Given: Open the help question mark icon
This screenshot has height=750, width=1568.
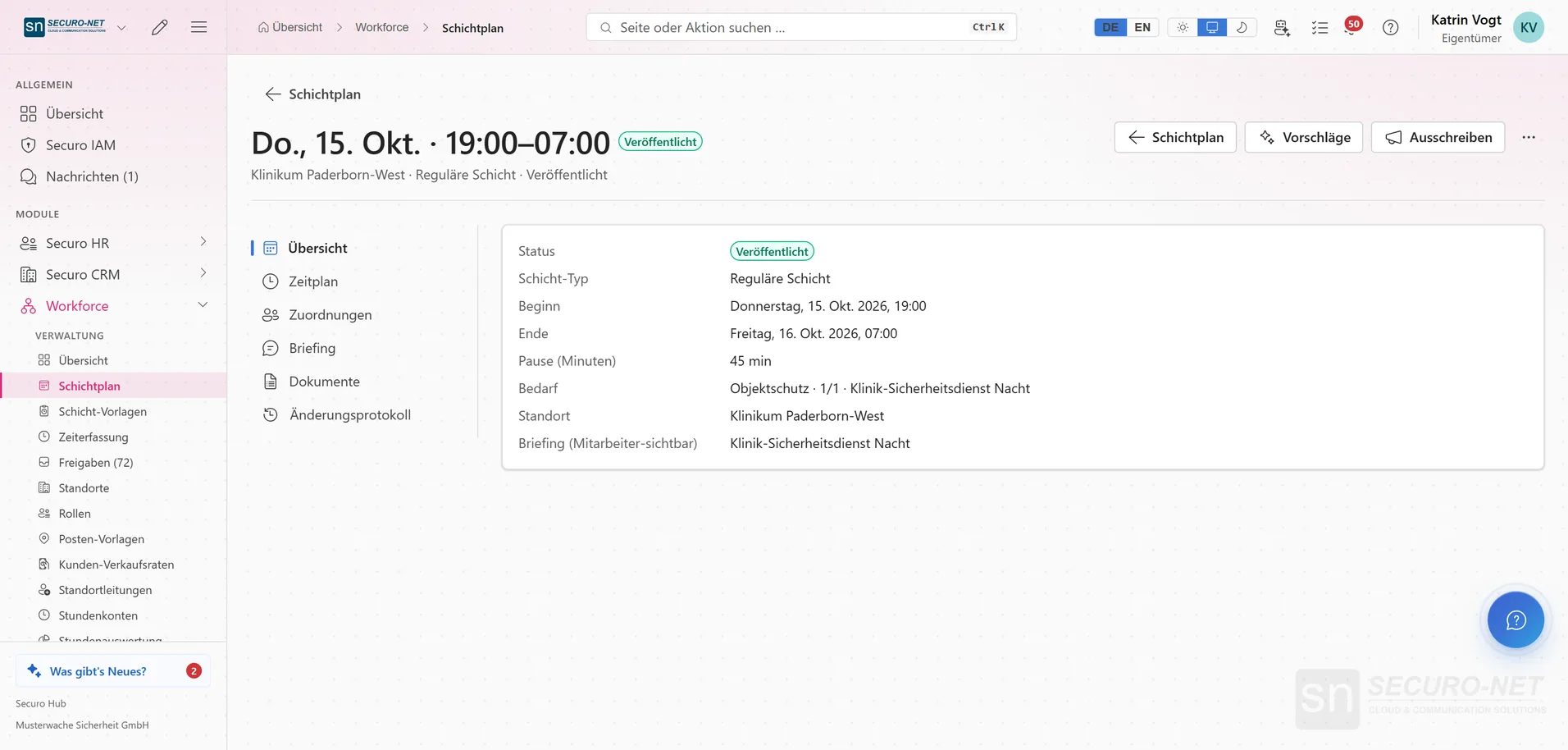Looking at the screenshot, I should 1391,27.
